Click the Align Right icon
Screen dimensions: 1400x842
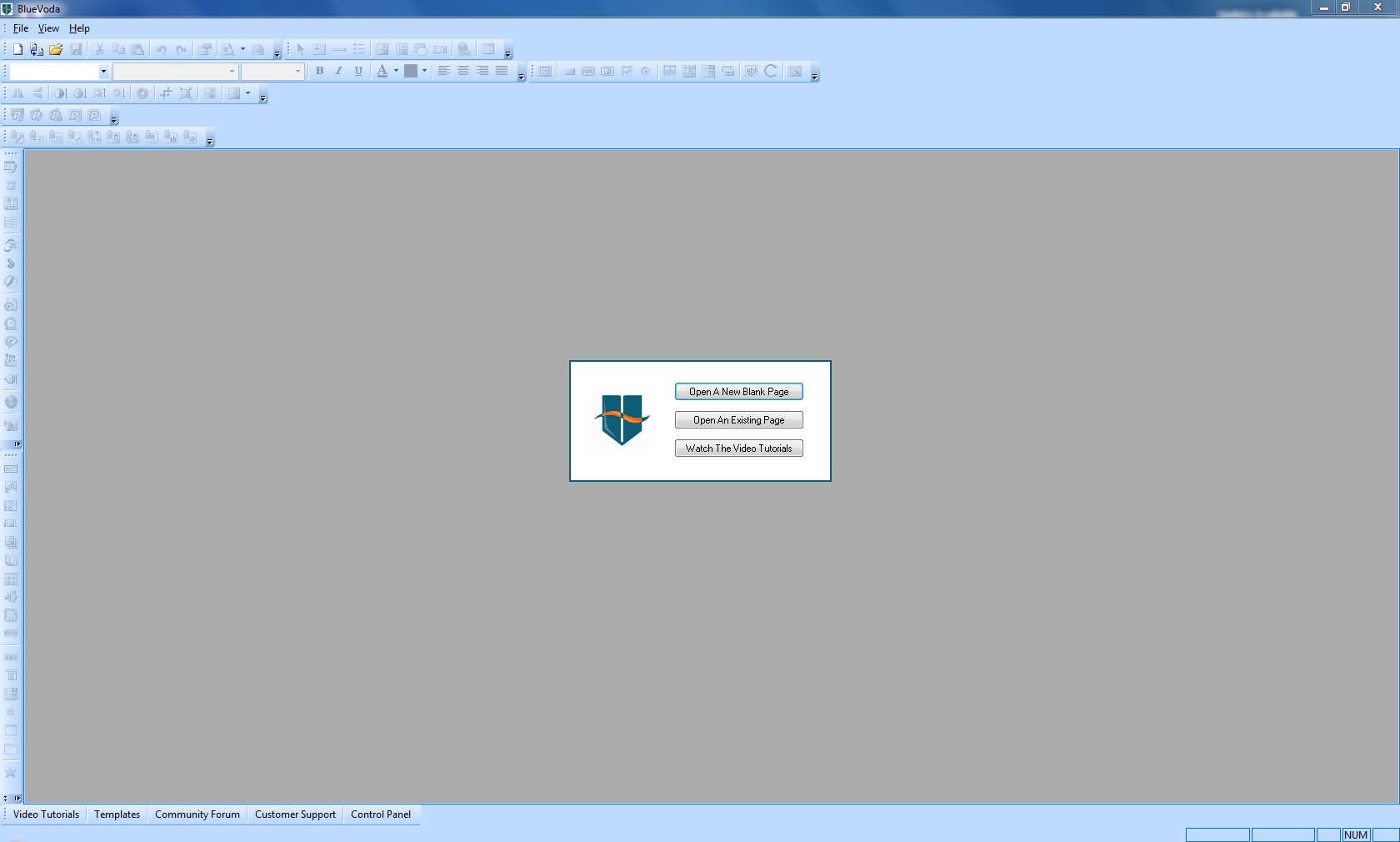point(482,71)
